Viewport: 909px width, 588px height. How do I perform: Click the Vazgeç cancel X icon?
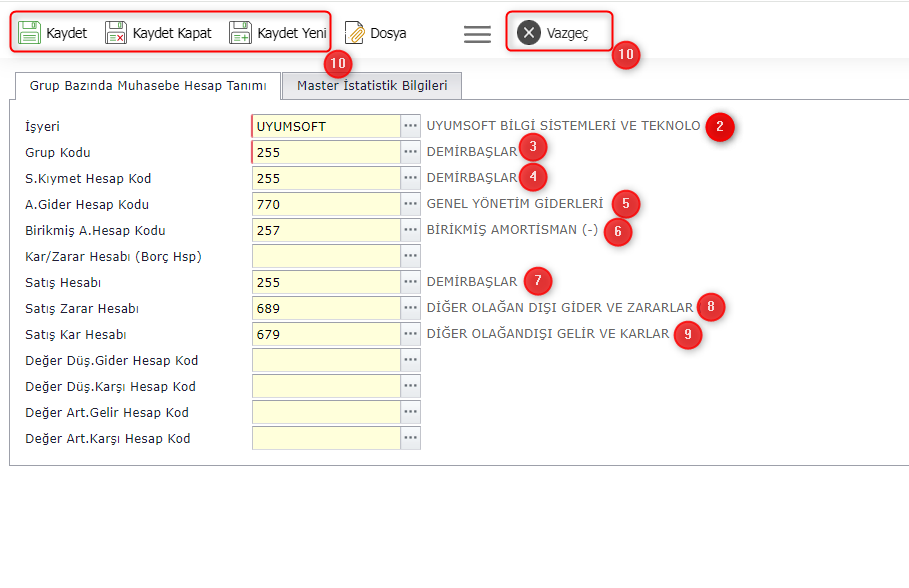click(529, 32)
